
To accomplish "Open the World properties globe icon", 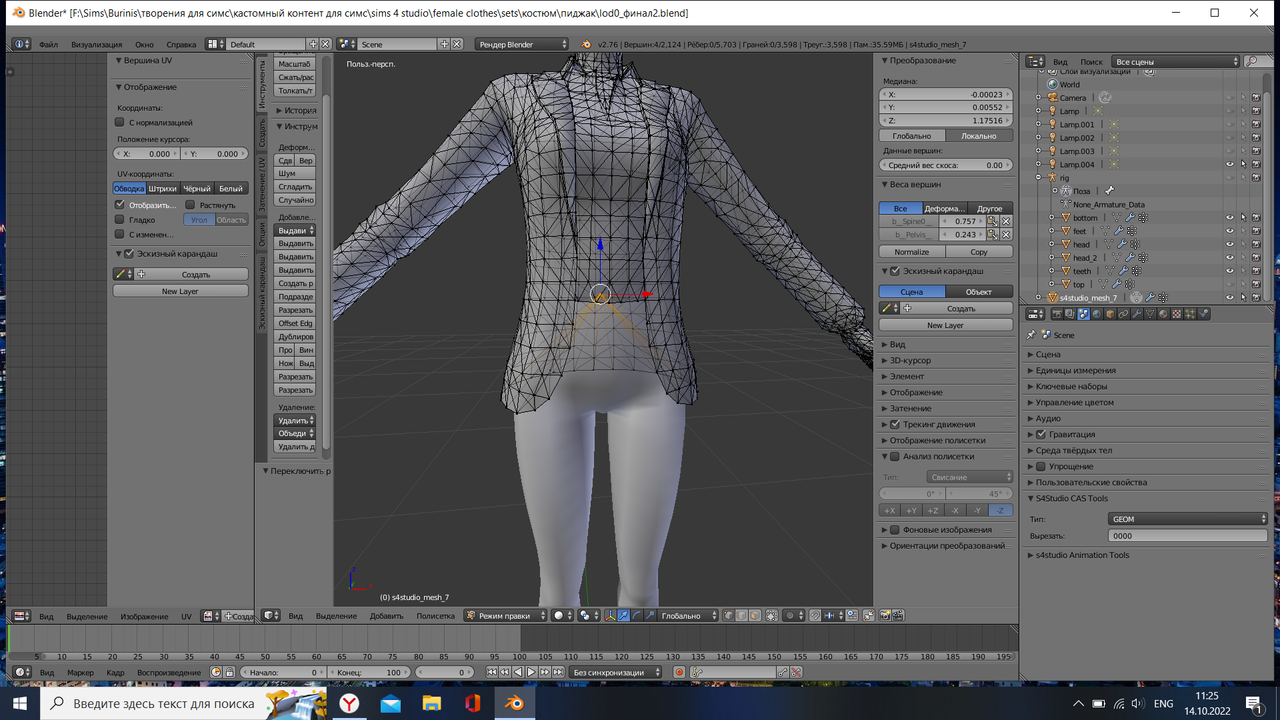I will pos(1097,314).
